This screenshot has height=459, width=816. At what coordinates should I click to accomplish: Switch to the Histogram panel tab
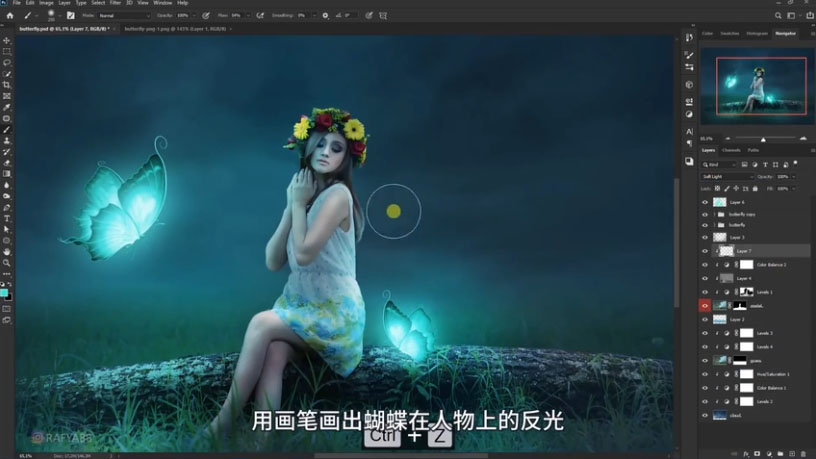pyautogui.click(x=757, y=34)
